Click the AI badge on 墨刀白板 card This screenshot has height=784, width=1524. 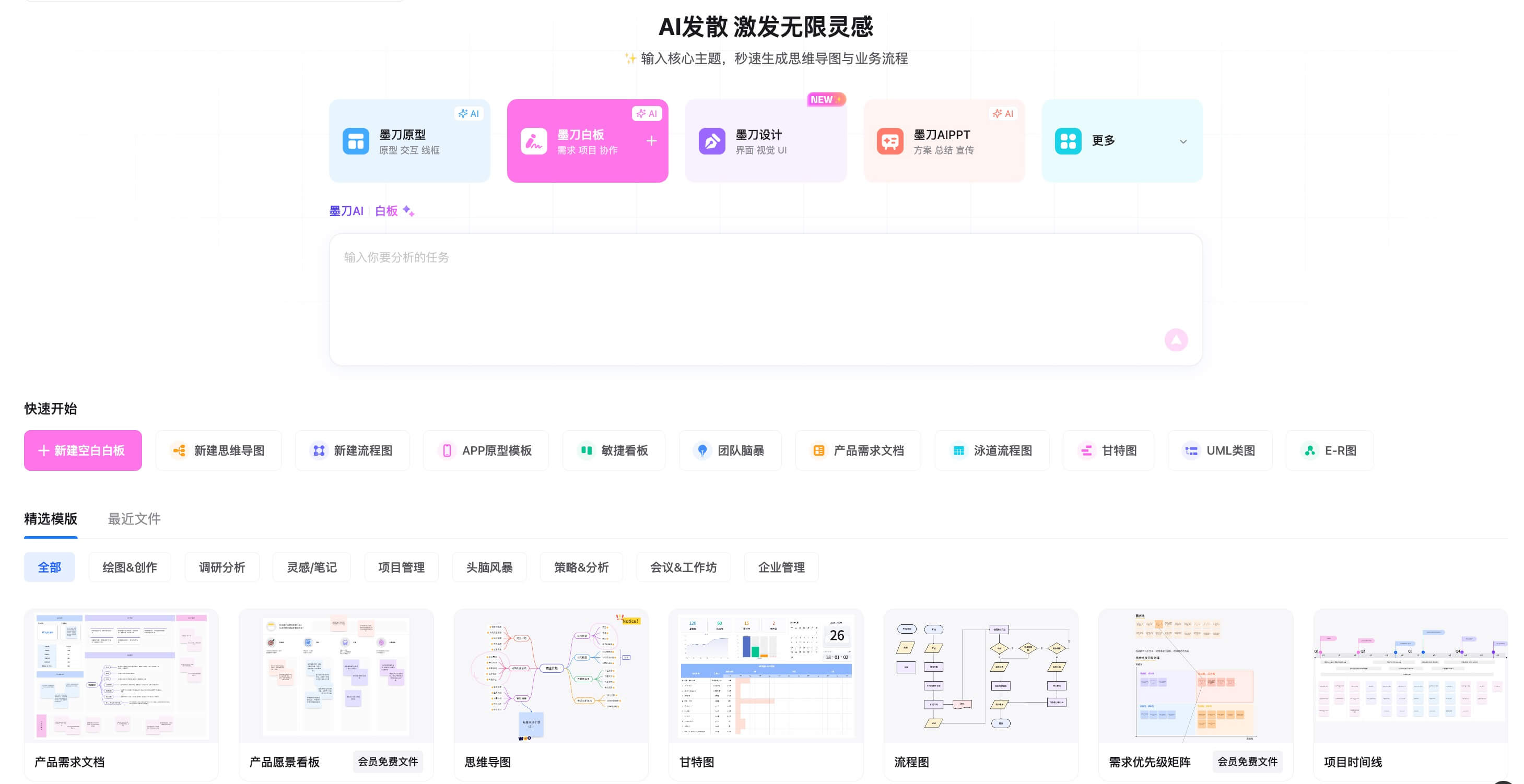click(647, 113)
